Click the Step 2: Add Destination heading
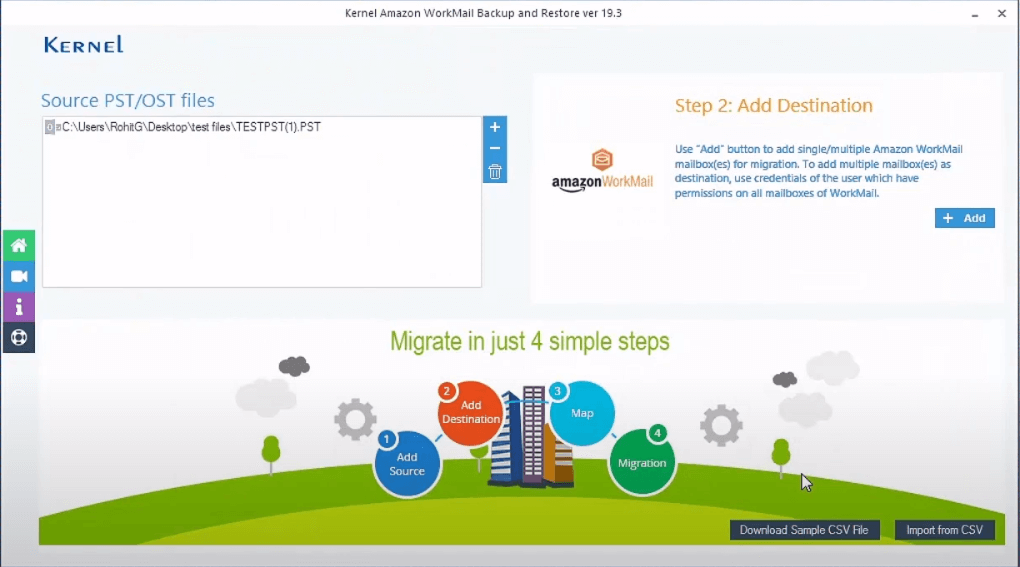 pyautogui.click(x=773, y=105)
